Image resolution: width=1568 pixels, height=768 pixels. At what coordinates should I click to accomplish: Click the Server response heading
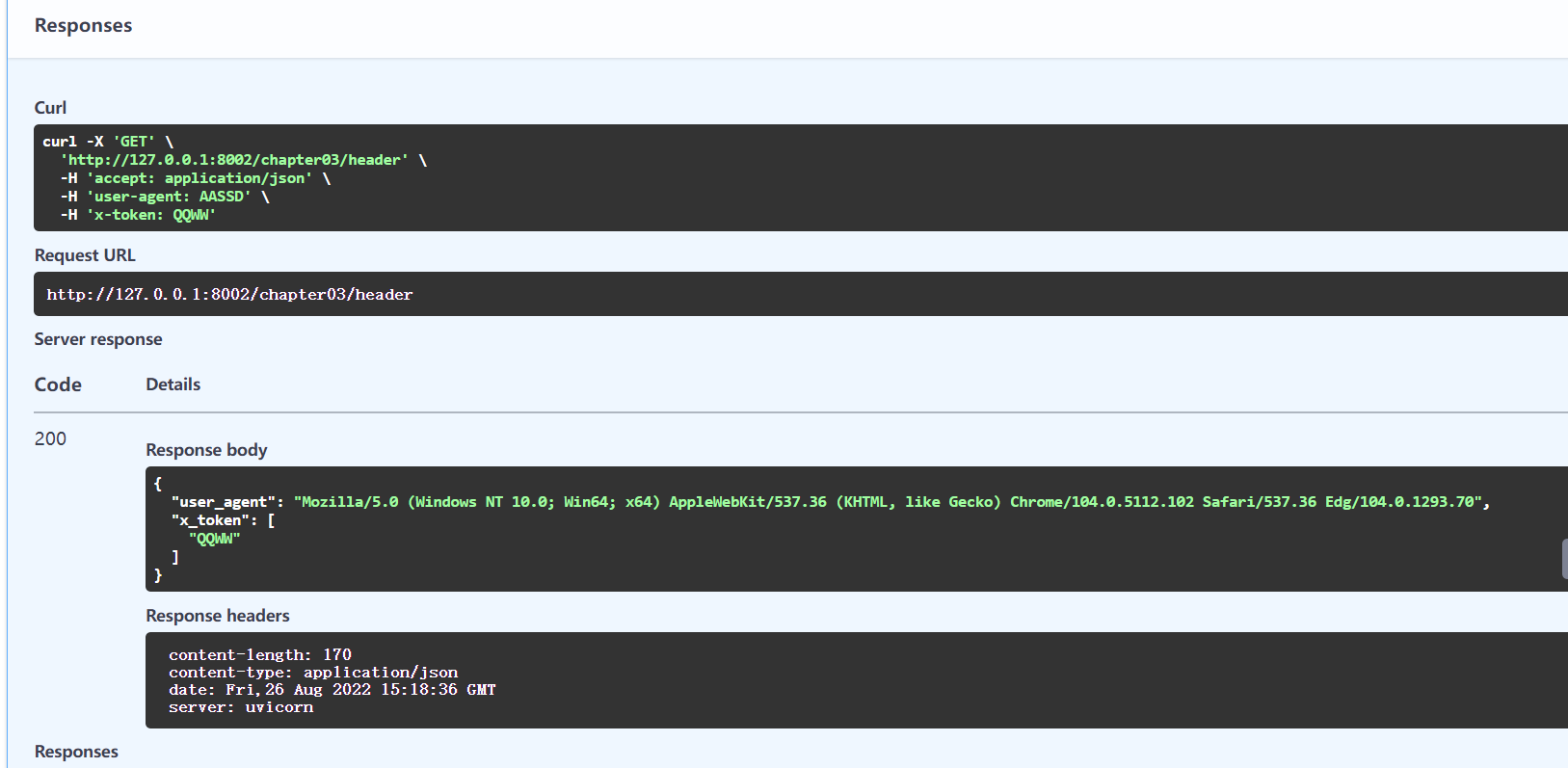[x=98, y=339]
